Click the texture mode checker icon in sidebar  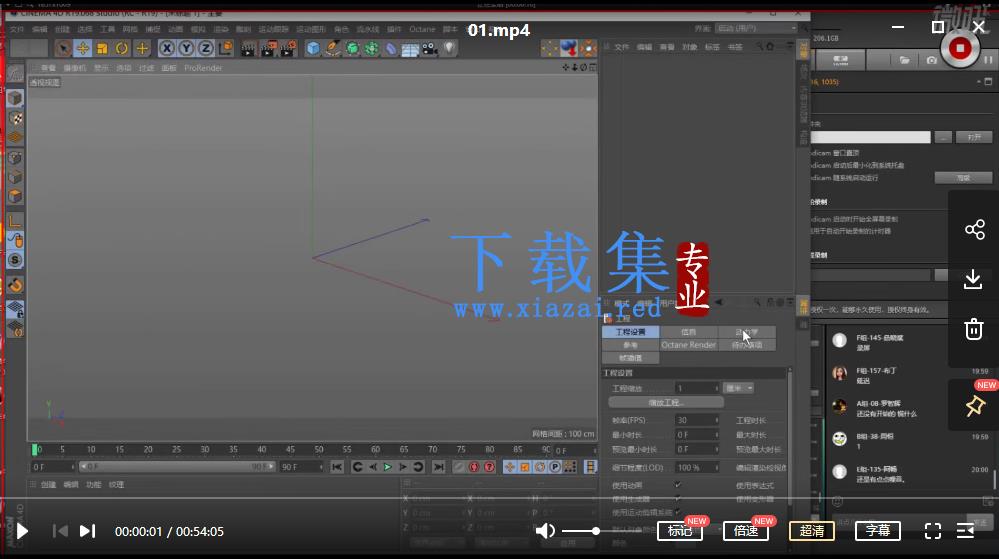[15, 119]
